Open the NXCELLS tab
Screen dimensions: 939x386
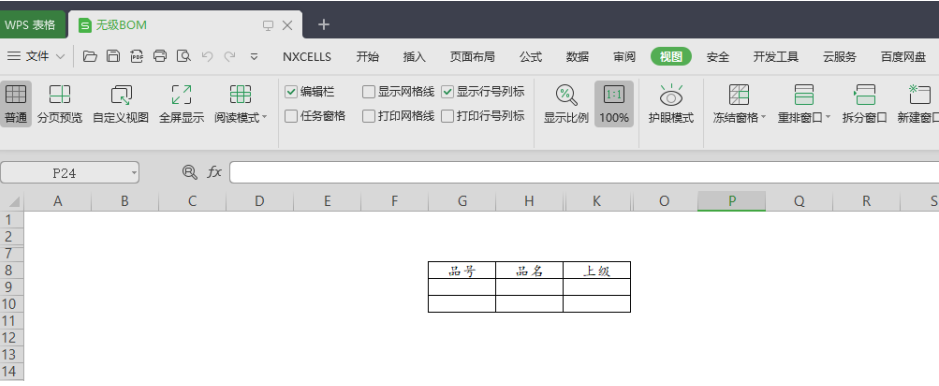(x=307, y=57)
